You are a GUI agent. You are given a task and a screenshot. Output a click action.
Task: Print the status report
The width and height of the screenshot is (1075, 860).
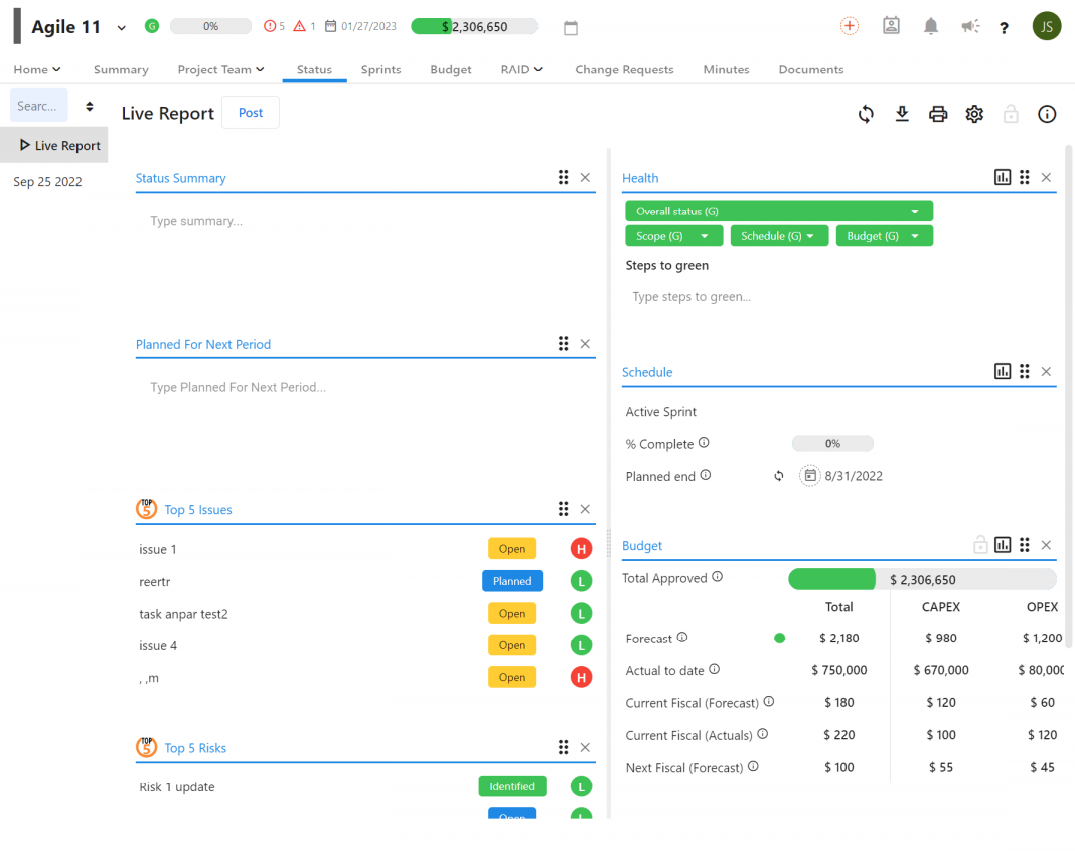[938, 114]
